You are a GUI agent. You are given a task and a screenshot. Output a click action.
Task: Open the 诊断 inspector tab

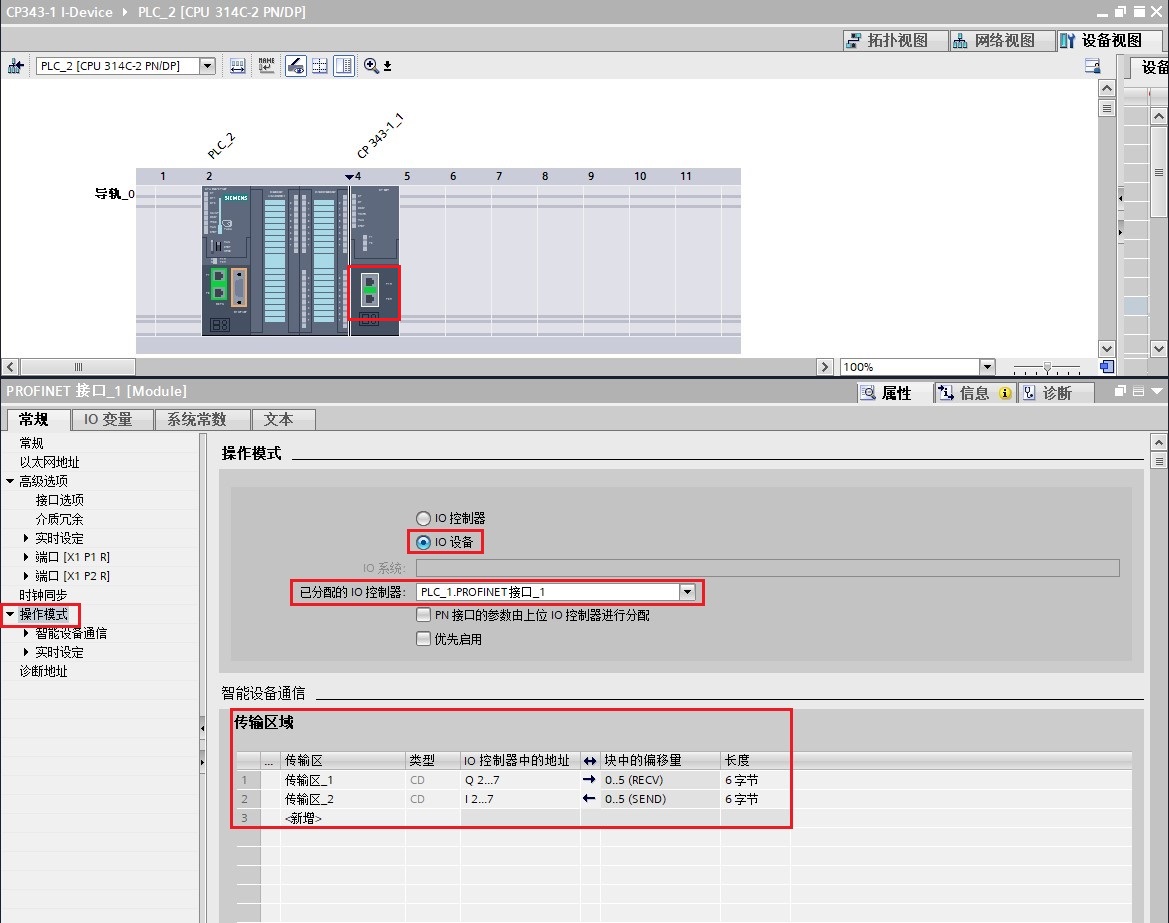pyautogui.click(x=1056, y=392)
